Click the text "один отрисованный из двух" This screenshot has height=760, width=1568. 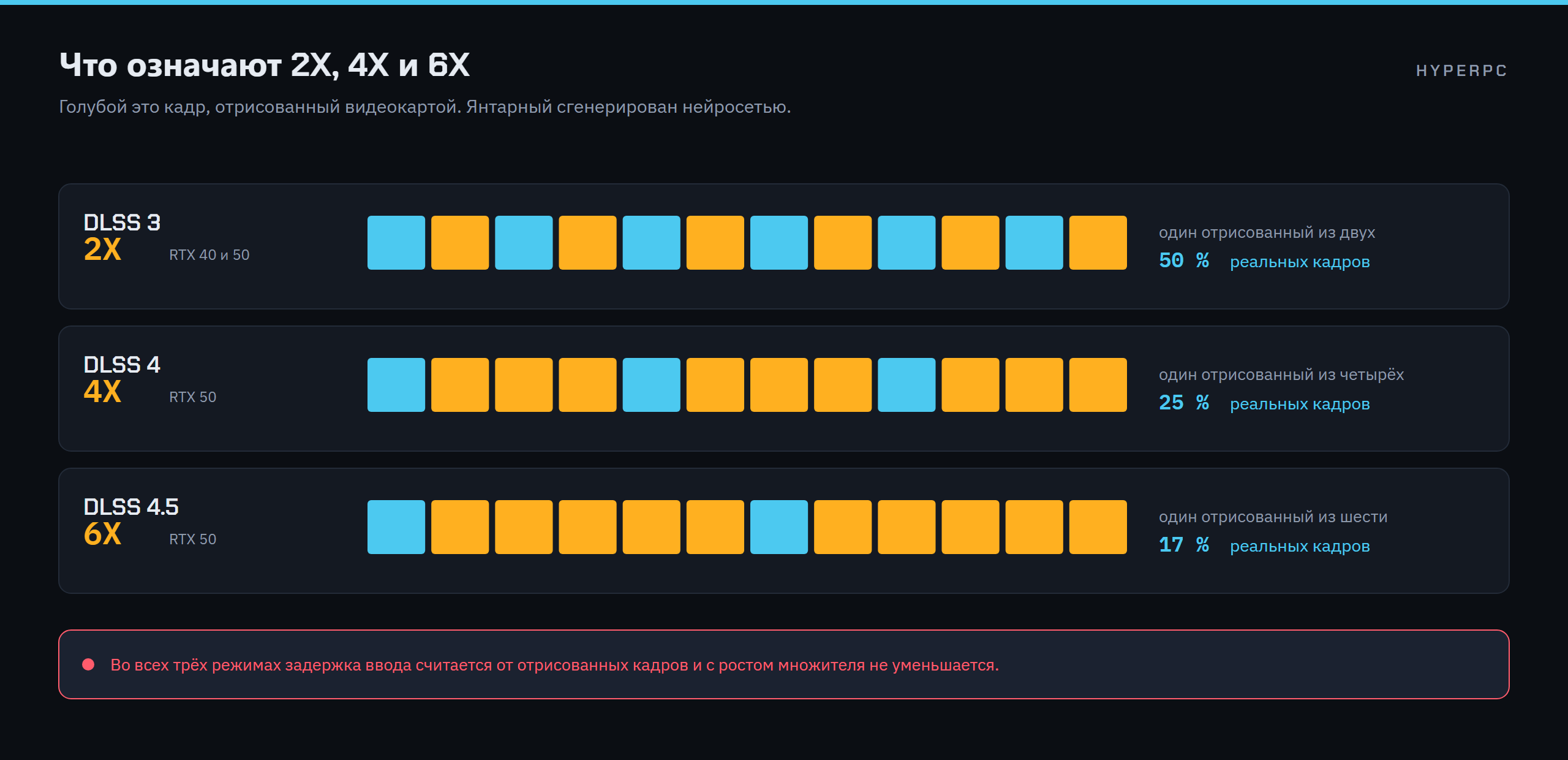tap(1267, 233)
